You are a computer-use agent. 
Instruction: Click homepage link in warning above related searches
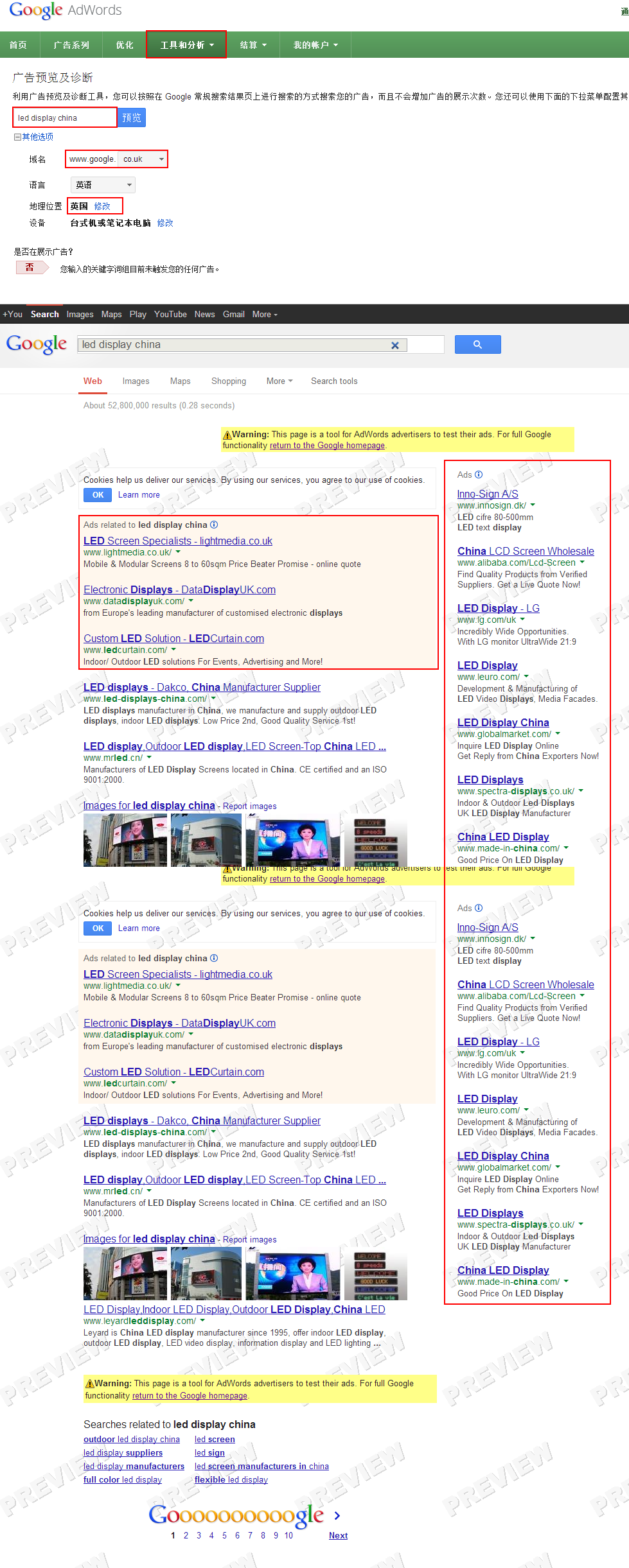(190, 1395)
